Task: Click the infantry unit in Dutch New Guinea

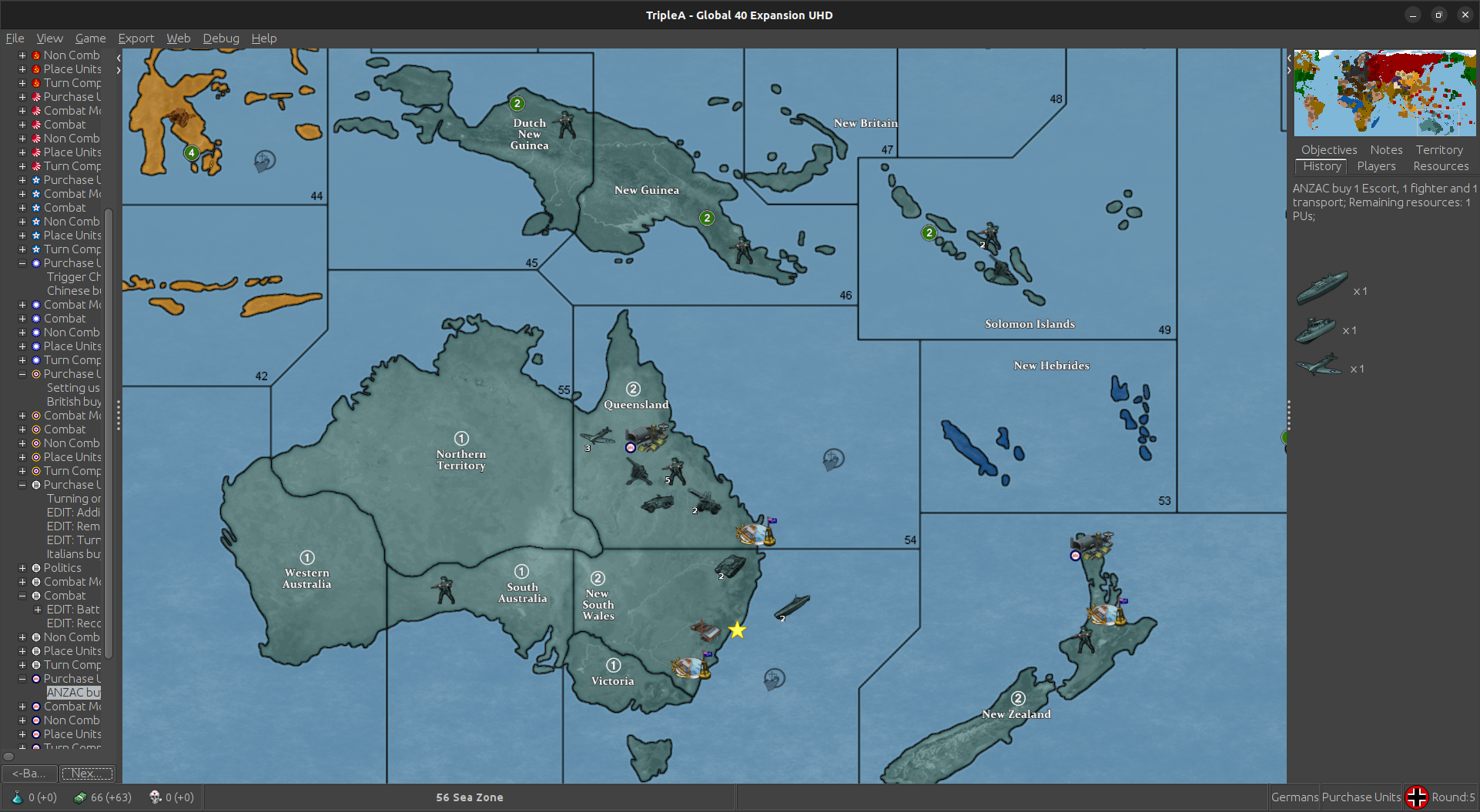Action: [566, 125]
